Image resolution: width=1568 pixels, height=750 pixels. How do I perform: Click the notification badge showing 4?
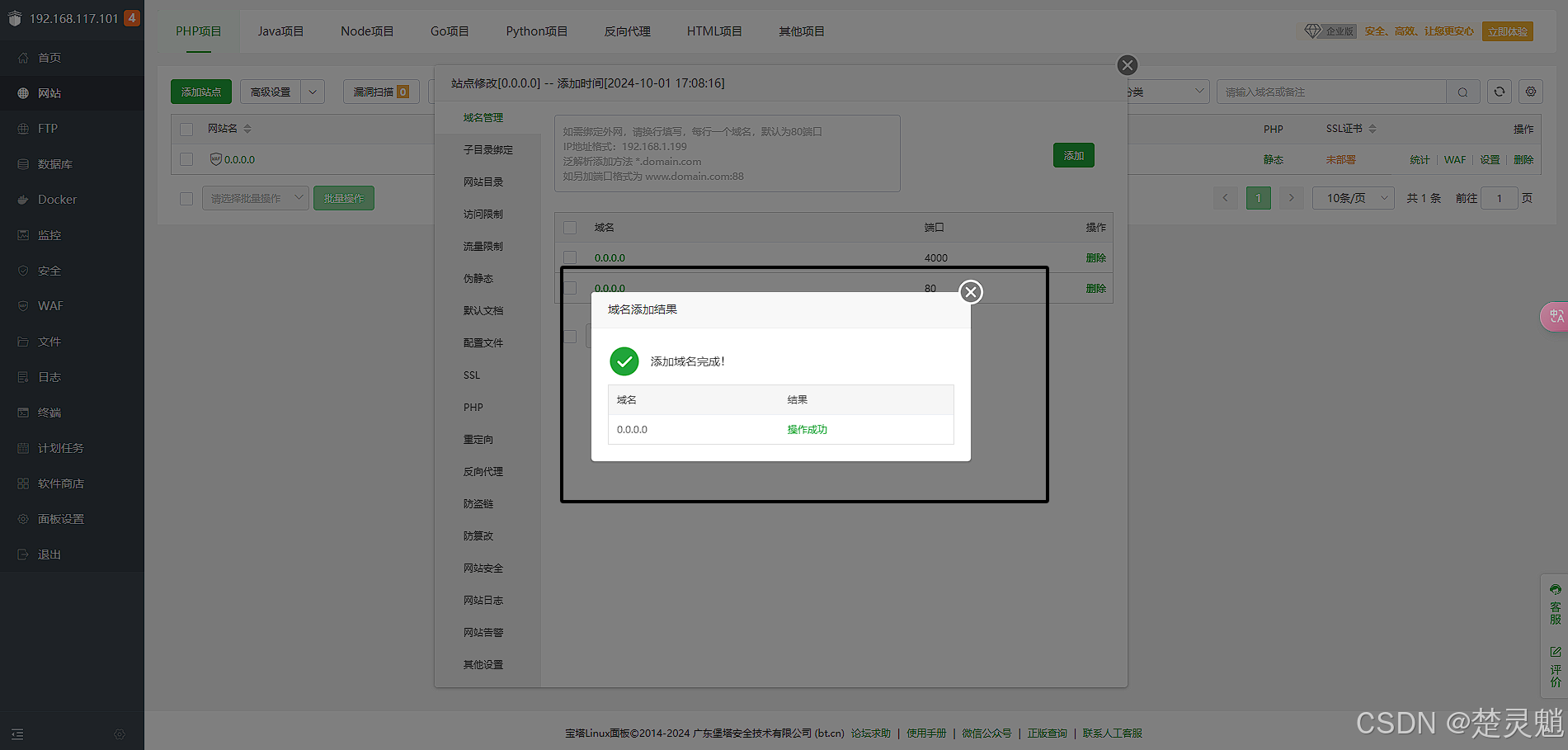(x=132, y=18)
